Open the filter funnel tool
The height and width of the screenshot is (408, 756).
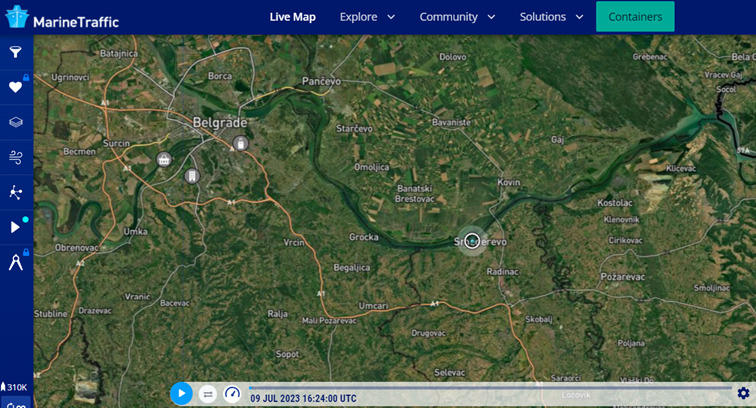(x=15, y=52)
